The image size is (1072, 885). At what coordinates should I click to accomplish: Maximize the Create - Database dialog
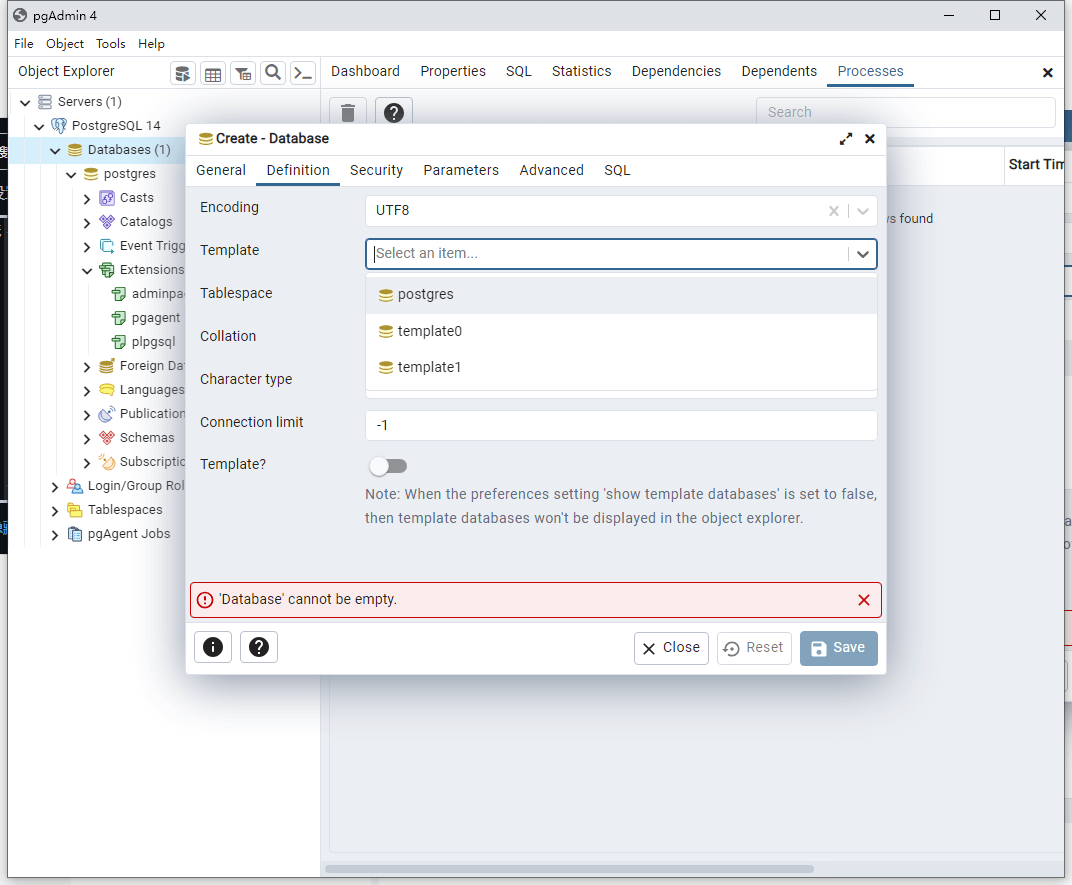[x=846, y=139]
